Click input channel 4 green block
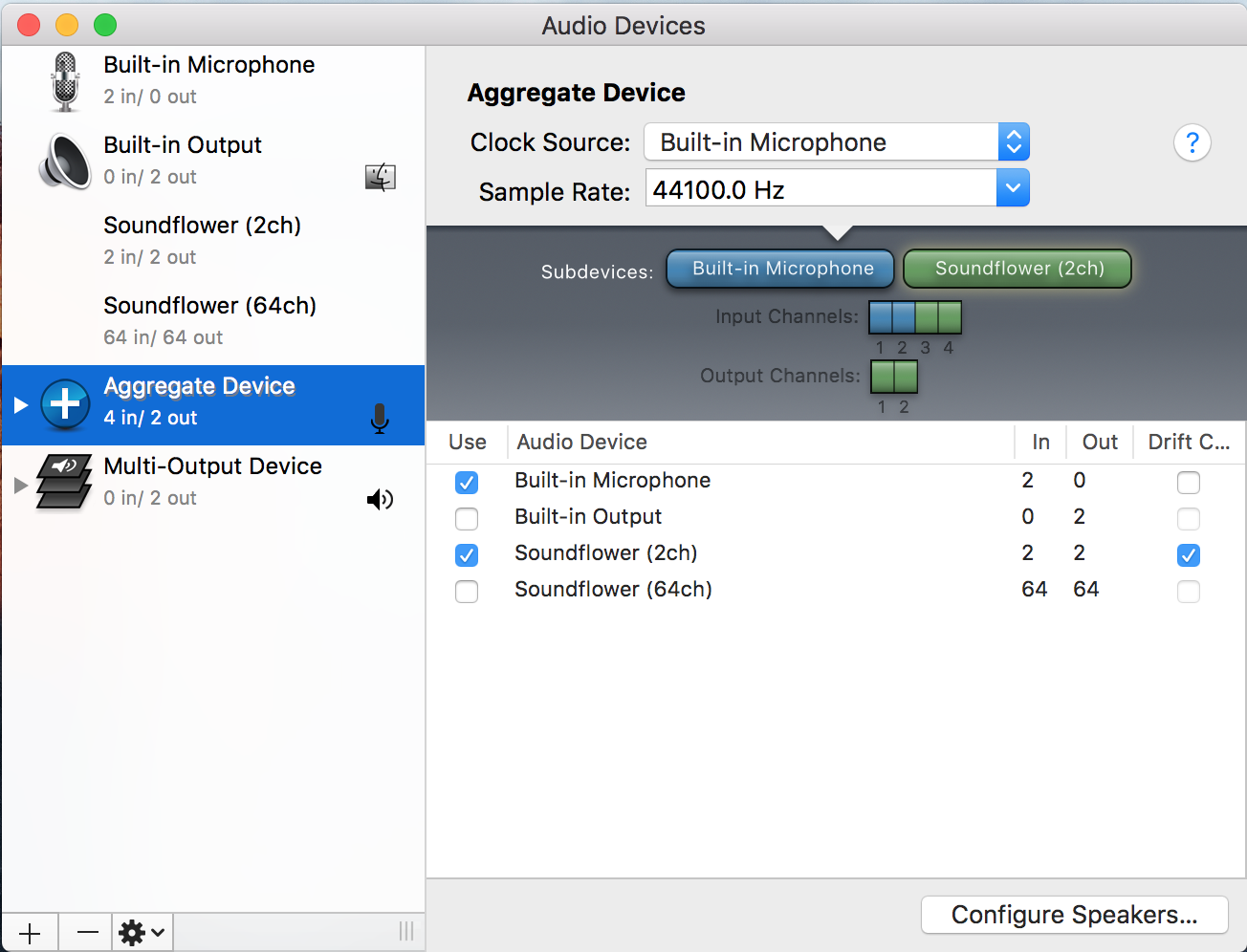 coord(950,317)
